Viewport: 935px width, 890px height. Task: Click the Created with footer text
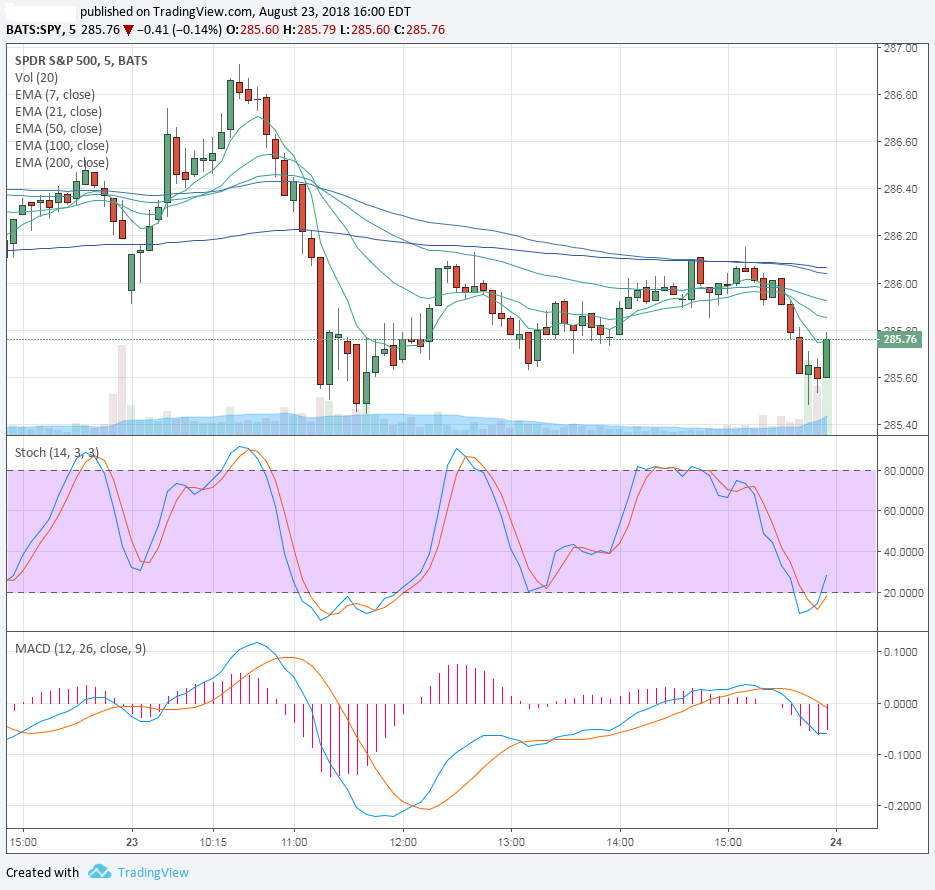tap(42, 872)
